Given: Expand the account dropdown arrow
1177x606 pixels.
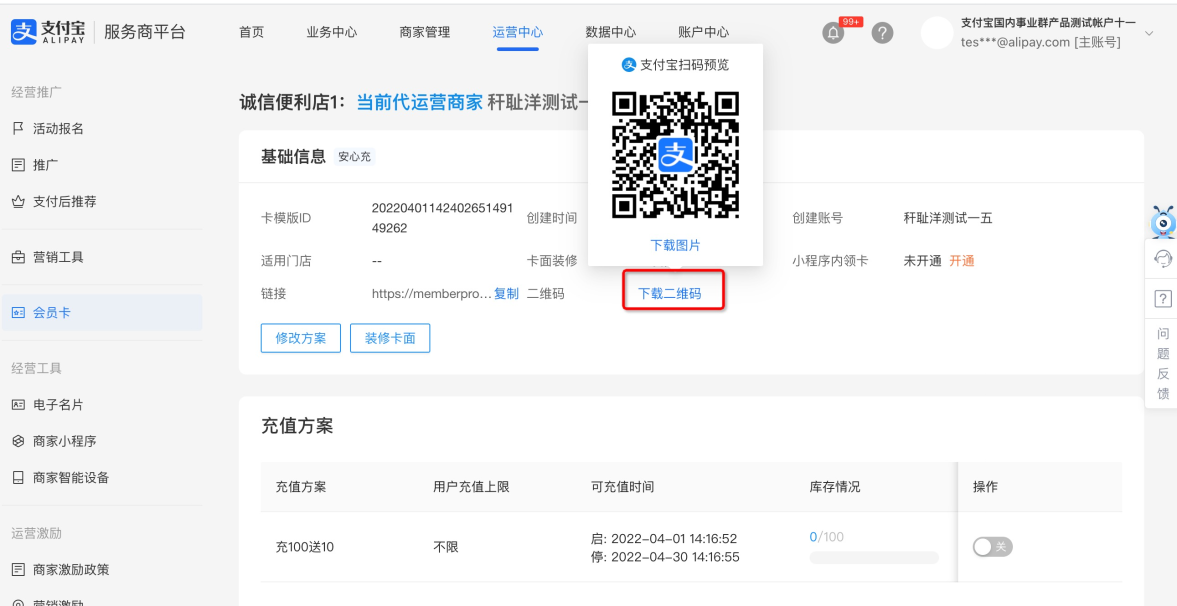Looking at the screenshot, I should tap(1148, 33).
